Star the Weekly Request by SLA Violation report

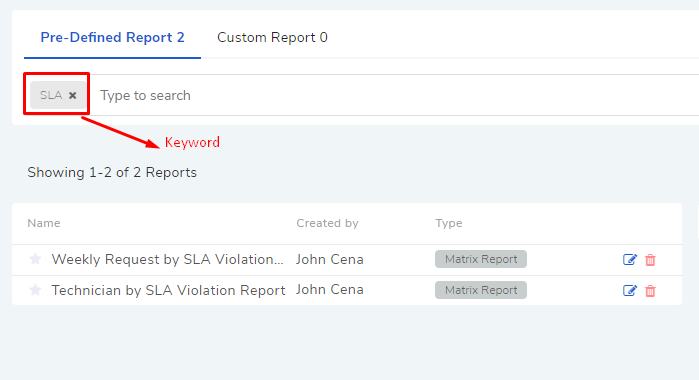click(35, 259)
